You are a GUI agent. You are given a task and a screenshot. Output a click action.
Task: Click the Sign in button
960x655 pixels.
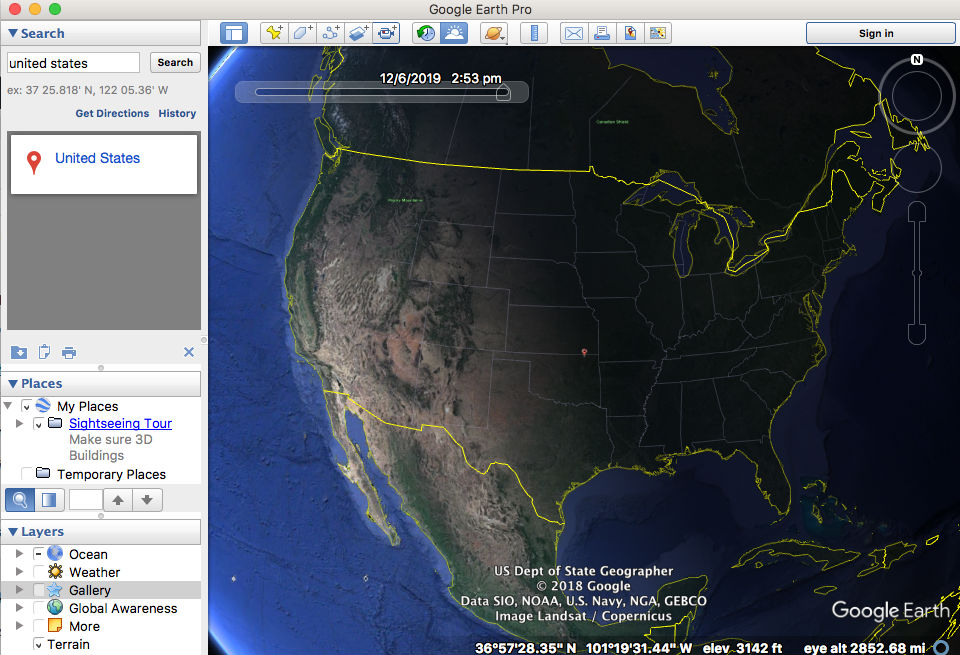(x=879, y=33)
